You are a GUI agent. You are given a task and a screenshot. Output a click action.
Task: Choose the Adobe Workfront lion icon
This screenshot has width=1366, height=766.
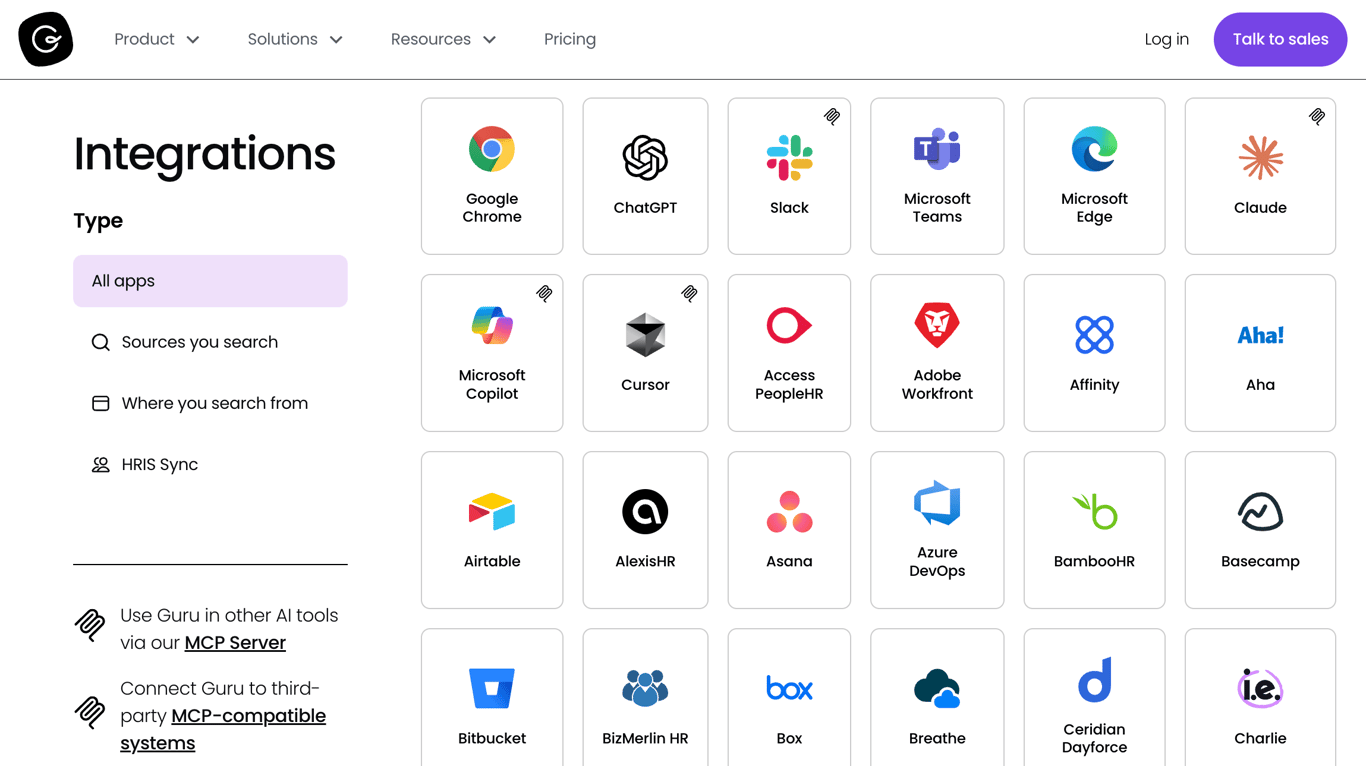click(937, 326)
